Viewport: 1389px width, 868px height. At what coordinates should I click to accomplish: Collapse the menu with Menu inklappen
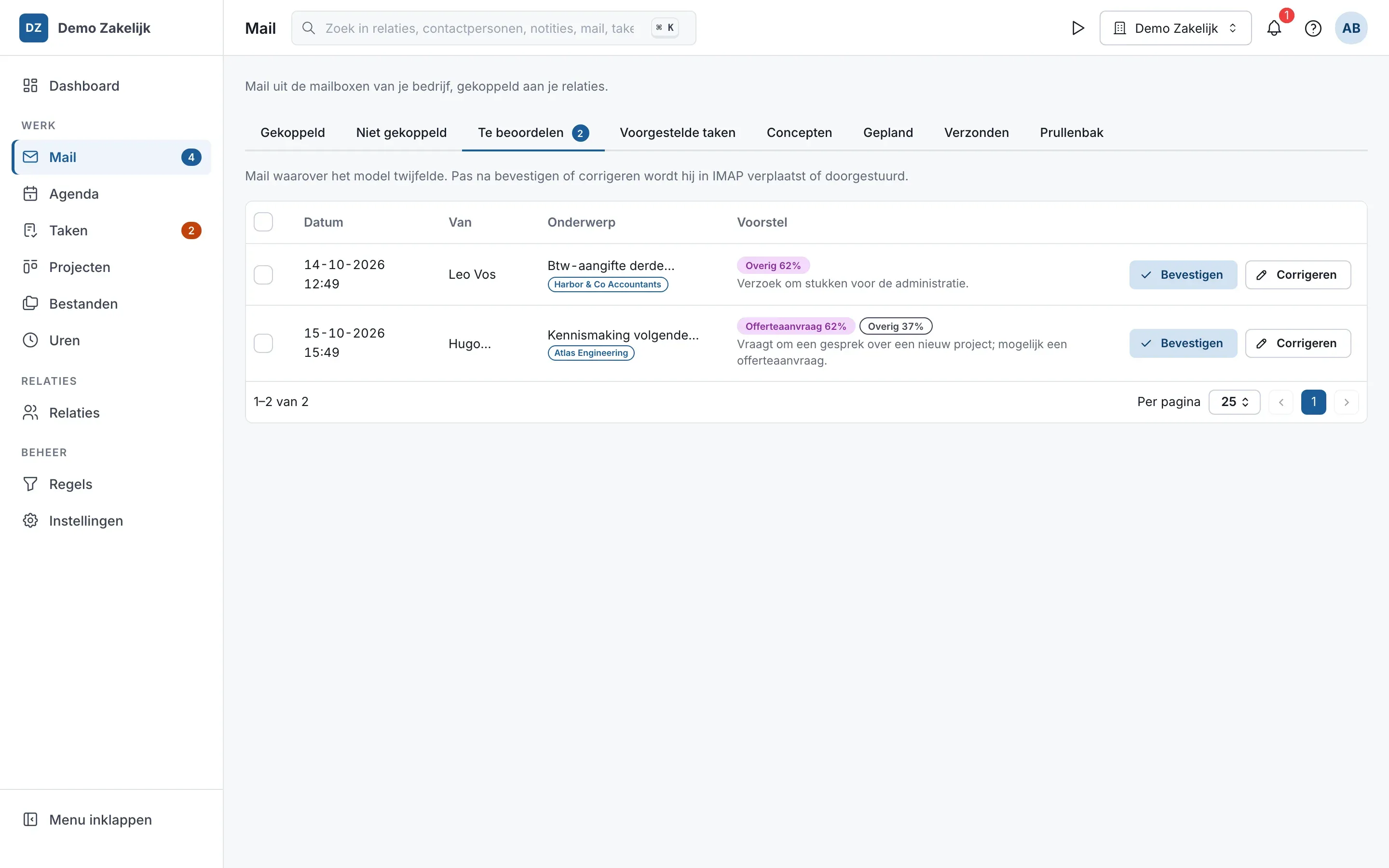point(111,820)
